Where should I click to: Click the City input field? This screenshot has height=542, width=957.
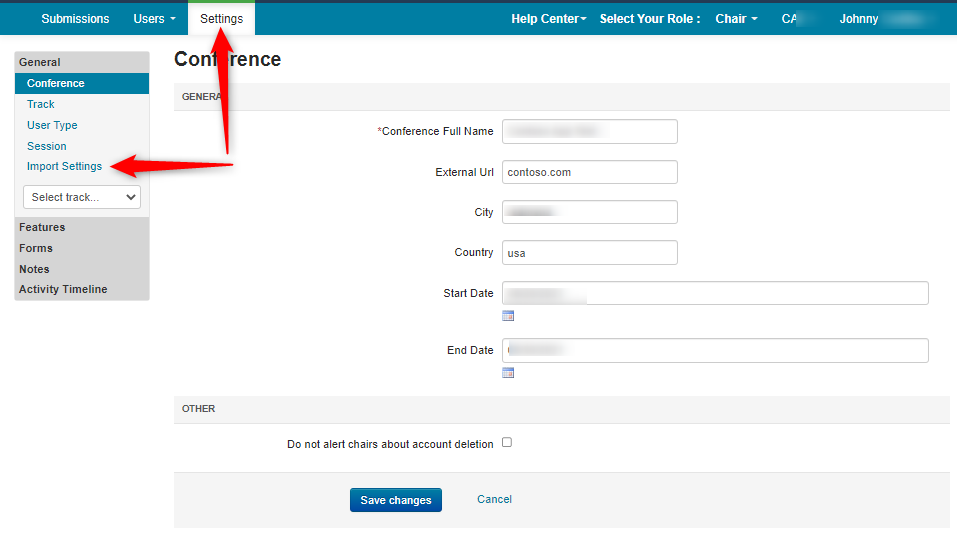coord(590,212)
